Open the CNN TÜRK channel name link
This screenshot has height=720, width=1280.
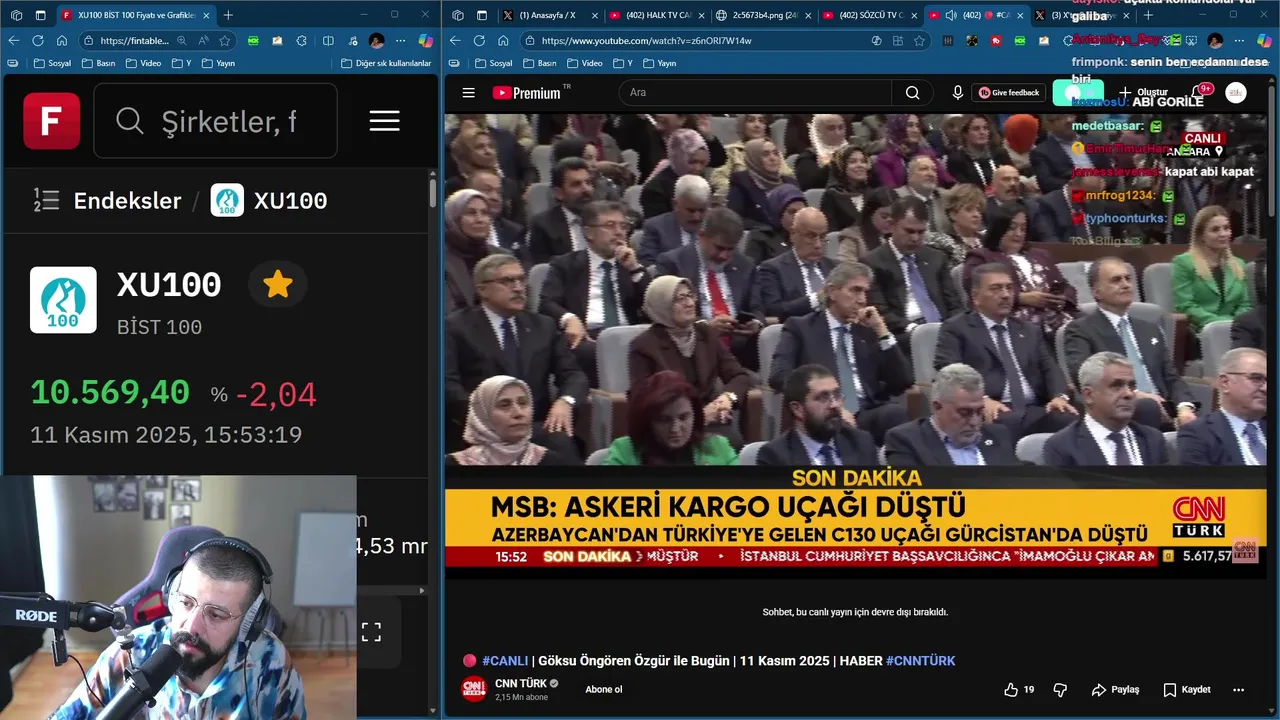coord(520,684)
